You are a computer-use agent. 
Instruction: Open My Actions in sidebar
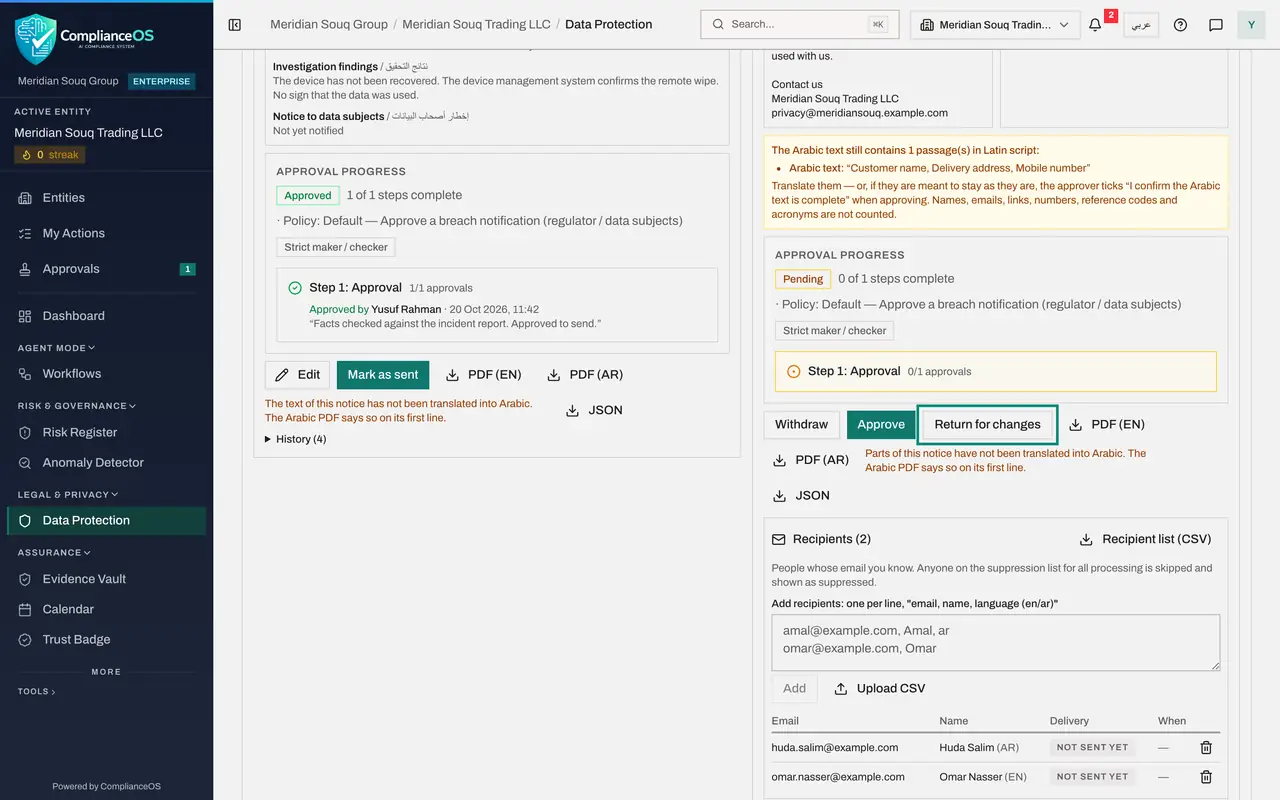pyautogui.click(x=106, y=233)
